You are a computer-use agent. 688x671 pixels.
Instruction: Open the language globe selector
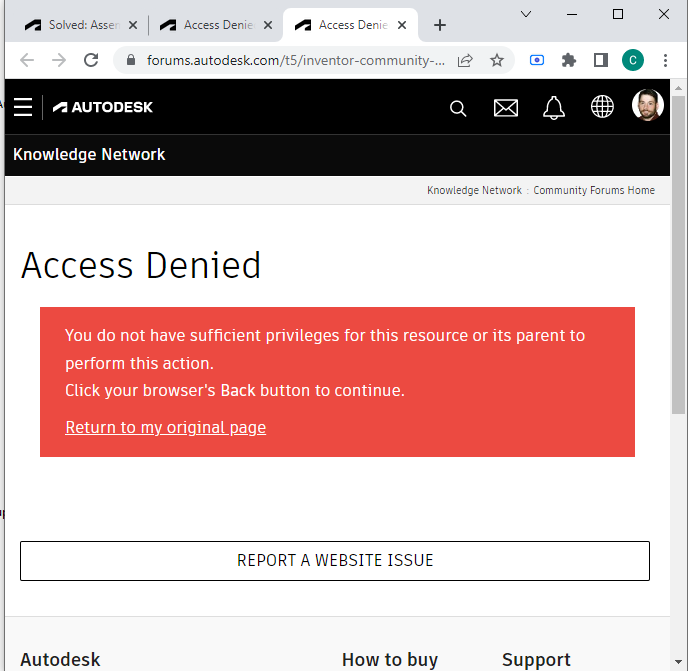(602, 107)
